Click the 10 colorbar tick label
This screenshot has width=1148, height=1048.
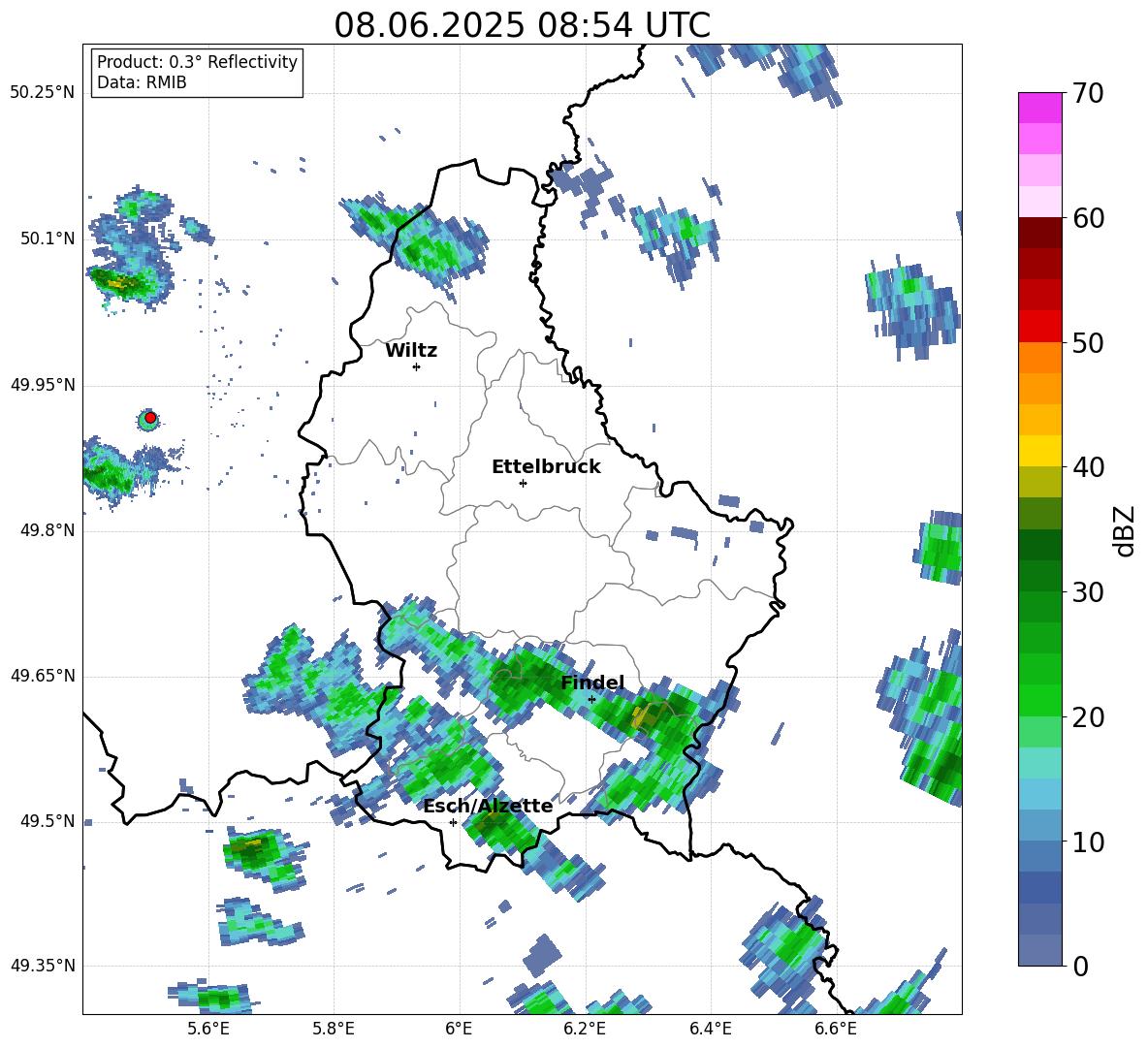[1088, 842]
